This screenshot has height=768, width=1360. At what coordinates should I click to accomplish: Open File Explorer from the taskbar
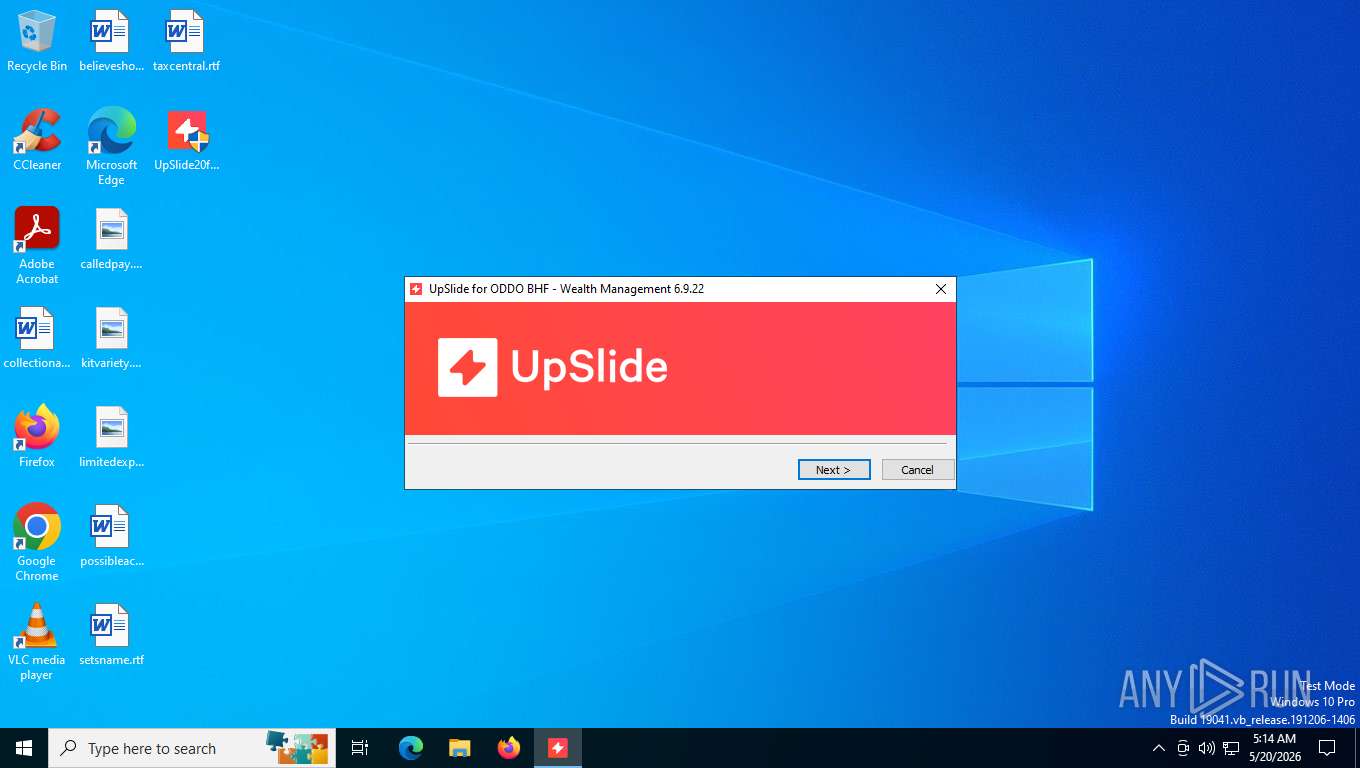(x=459, y=748)
